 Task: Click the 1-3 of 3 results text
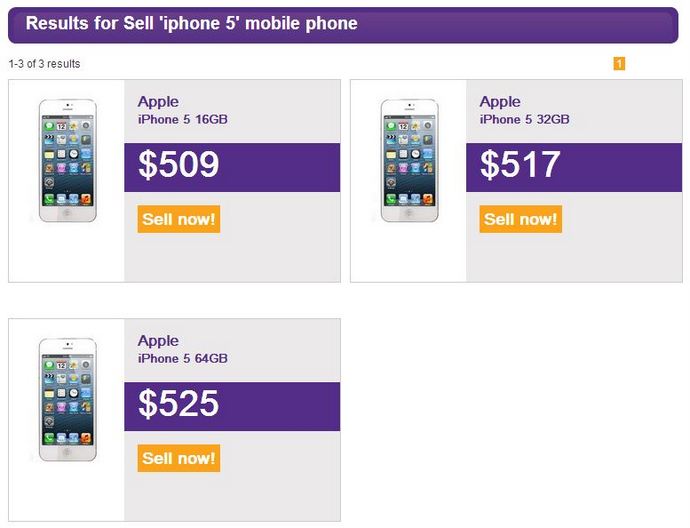point(44,64)
